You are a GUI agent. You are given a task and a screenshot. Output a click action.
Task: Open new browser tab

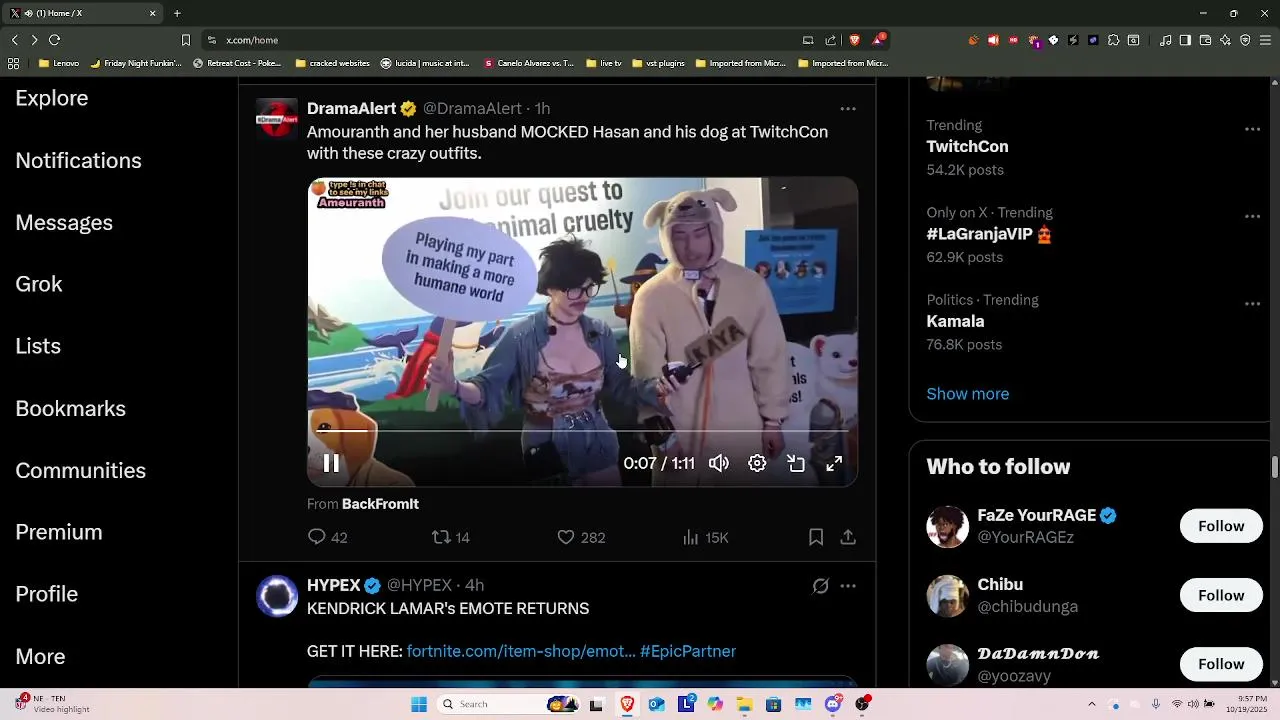point(177,13)
